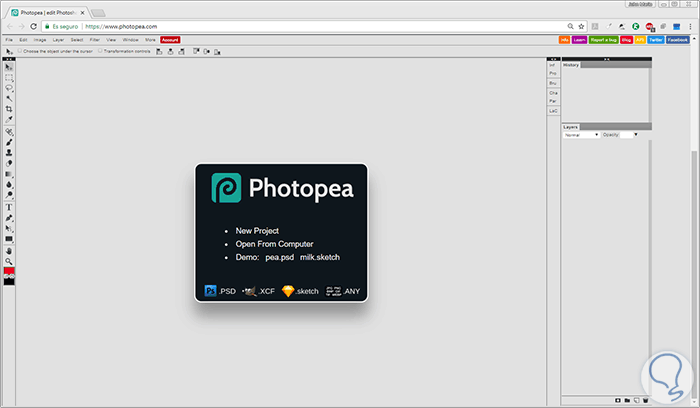Open the File menu
This screenshot has width=700, height=408.
coord(9,40)
